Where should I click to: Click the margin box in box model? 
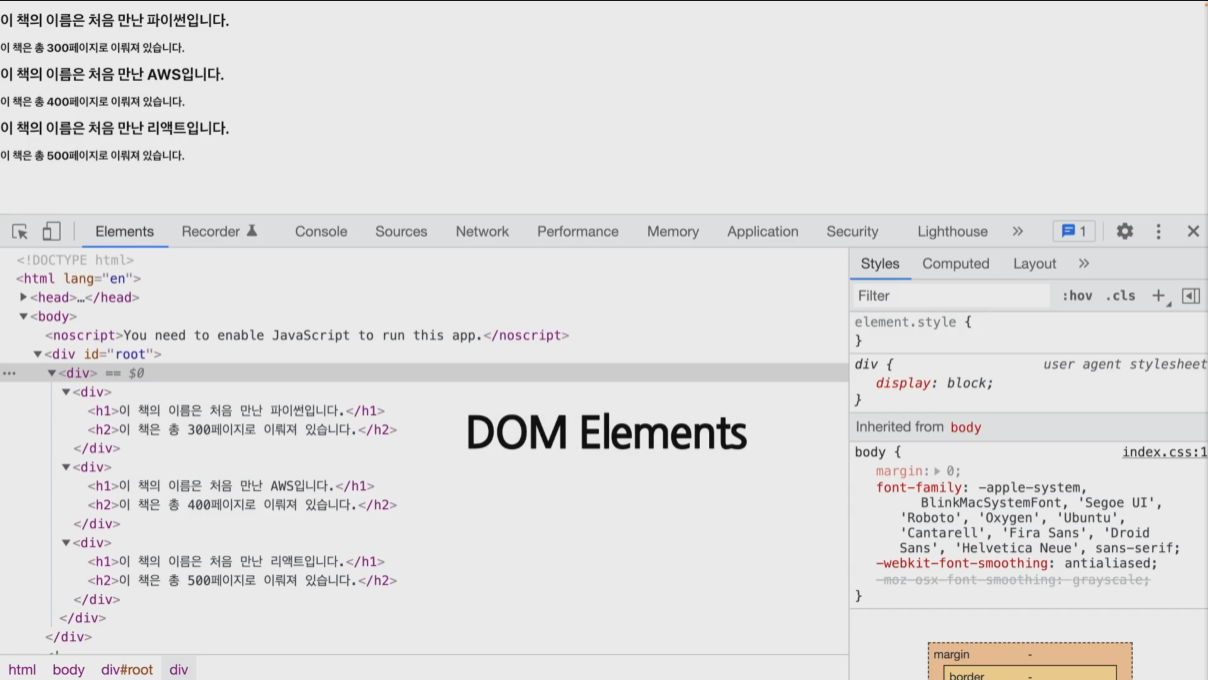click(x=1030, y=654)
